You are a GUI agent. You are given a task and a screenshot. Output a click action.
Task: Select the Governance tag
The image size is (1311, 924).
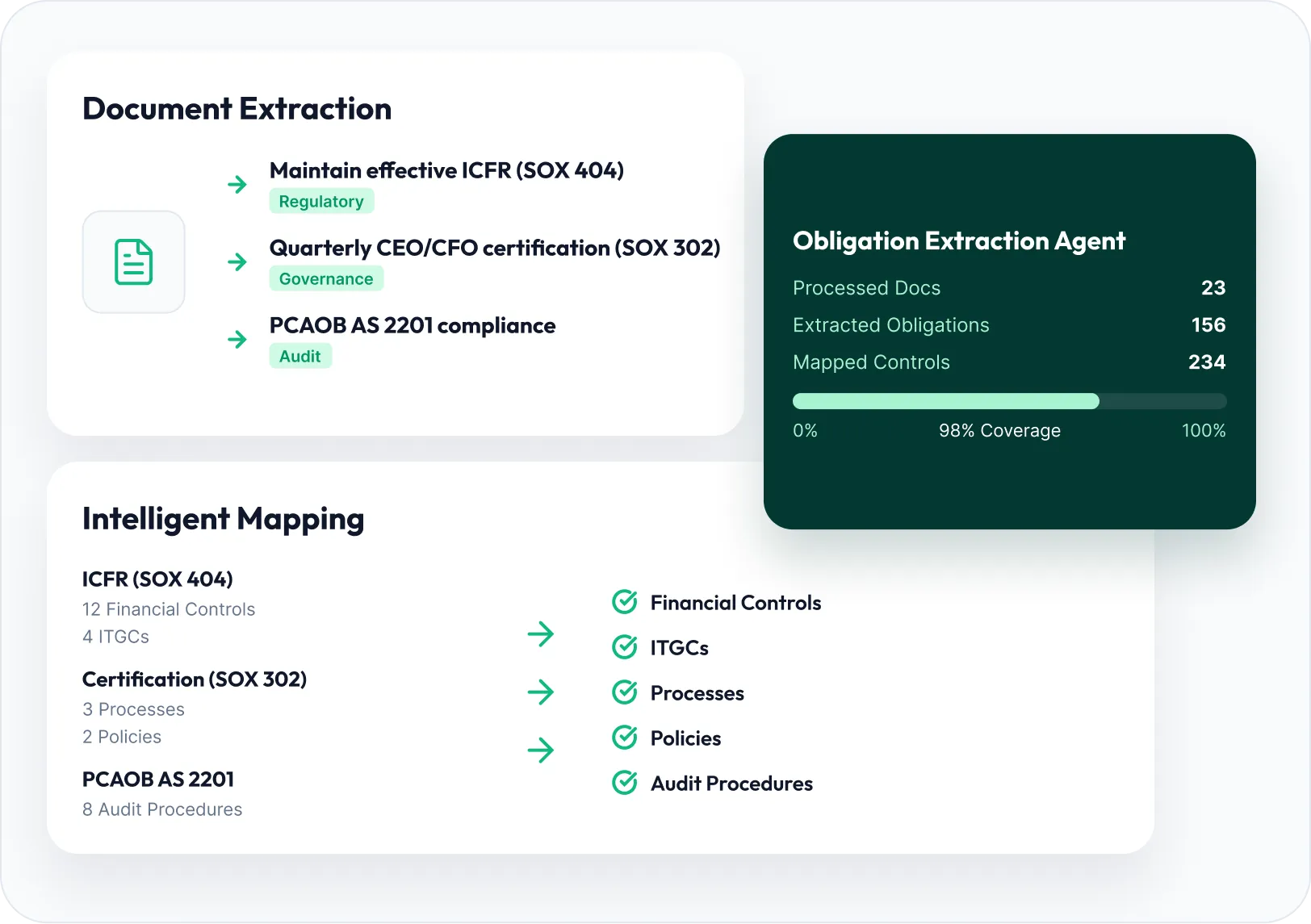coord(326,278)
